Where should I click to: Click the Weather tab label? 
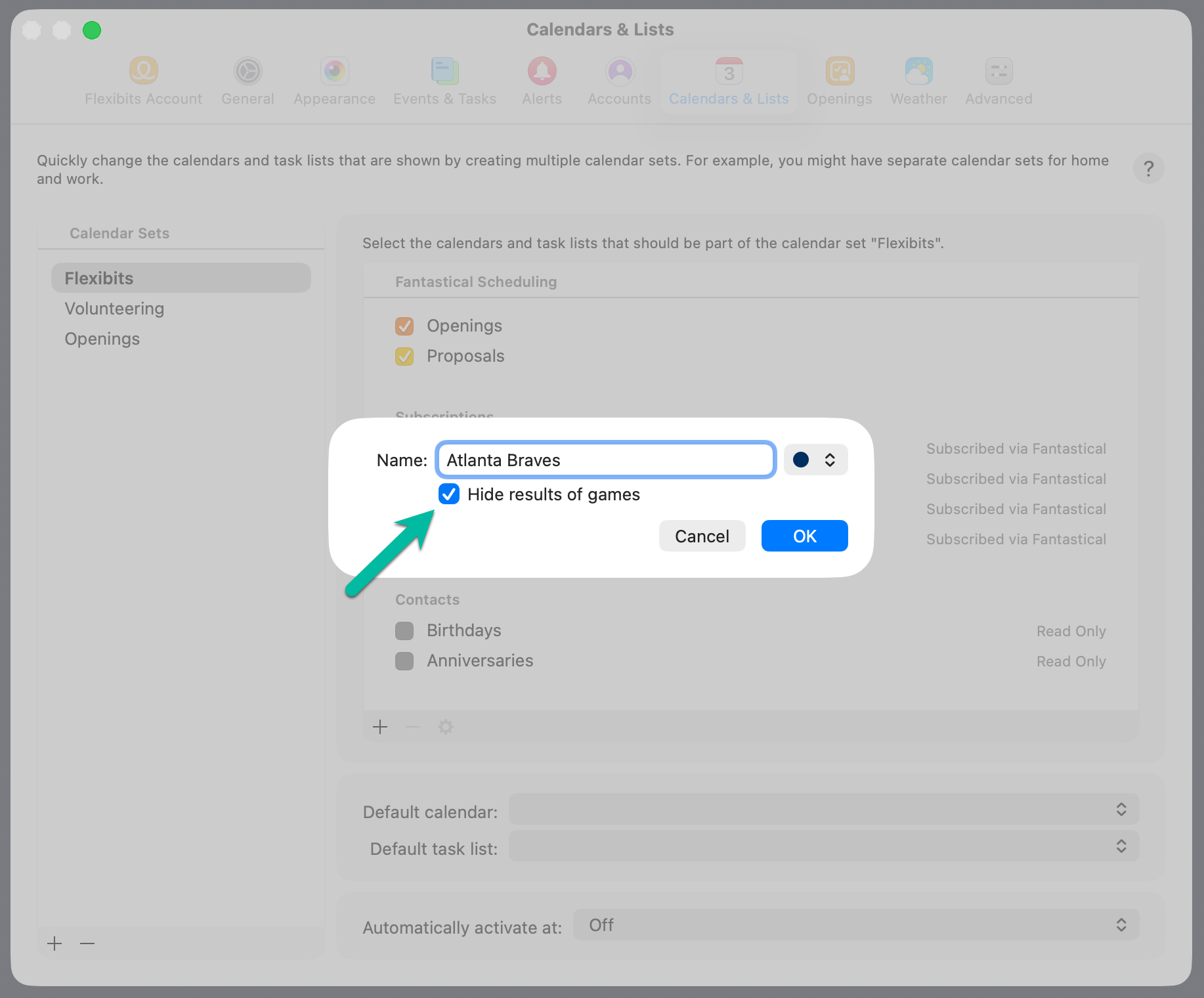[919, 98]
